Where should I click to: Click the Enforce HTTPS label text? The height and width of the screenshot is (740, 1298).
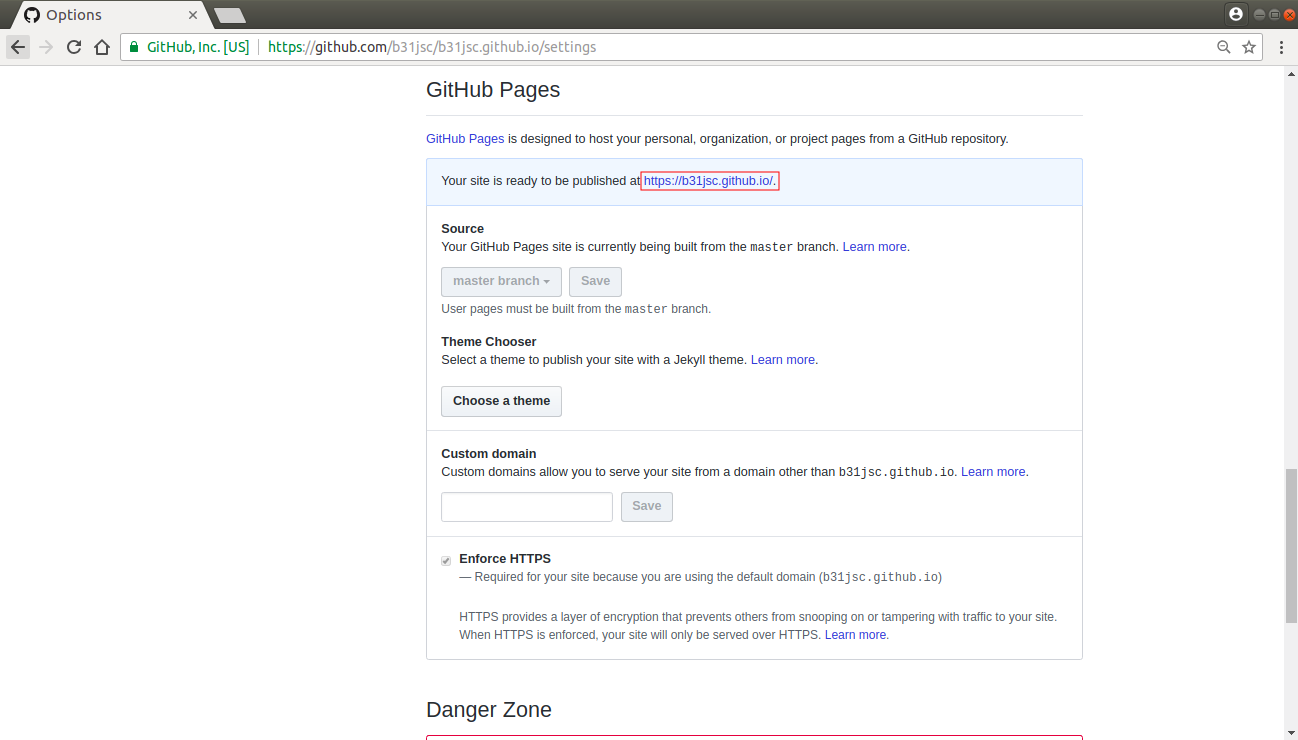tap(505, 559)
